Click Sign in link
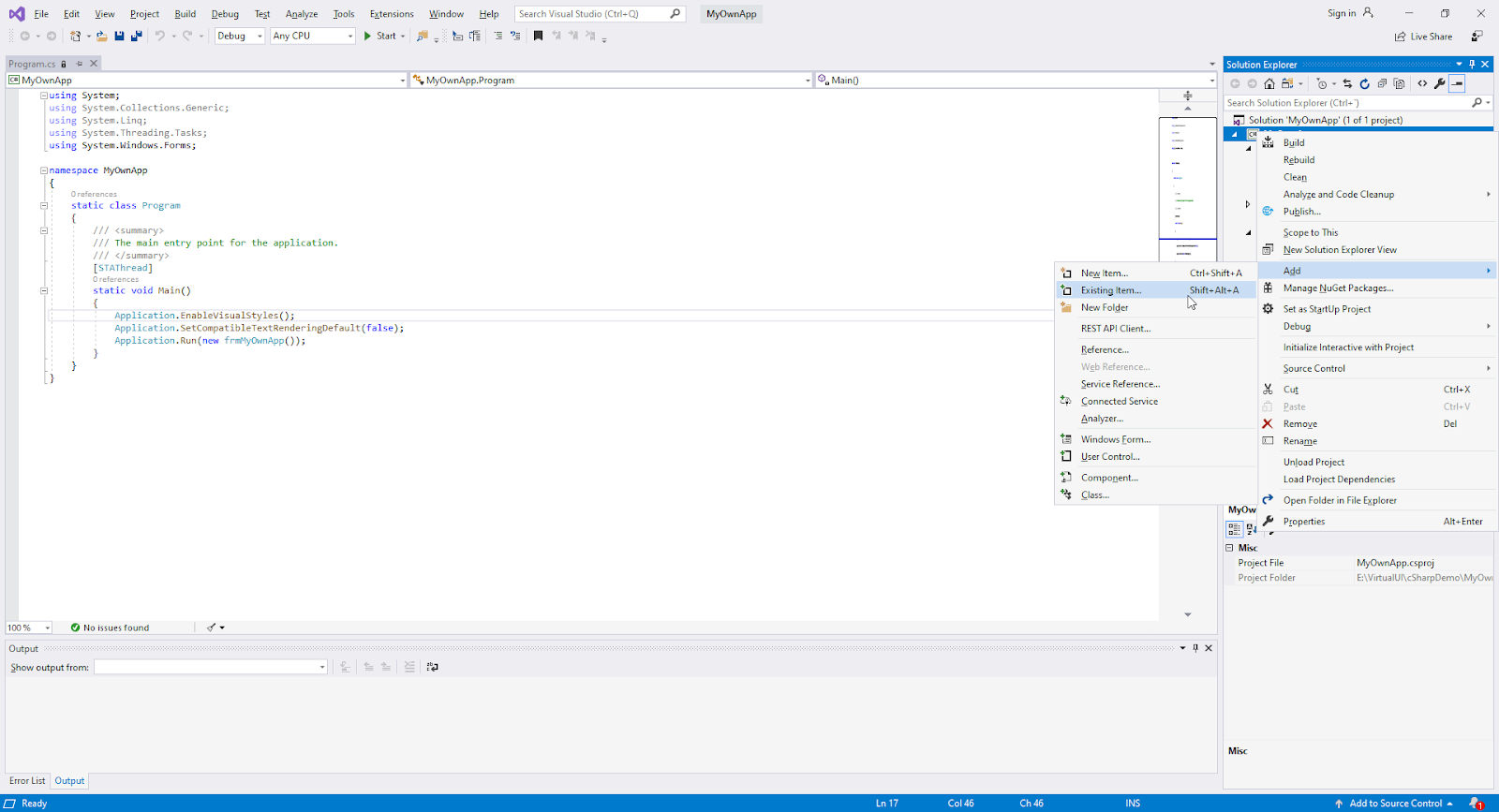1499x812 pixels. coord(1342,13)
